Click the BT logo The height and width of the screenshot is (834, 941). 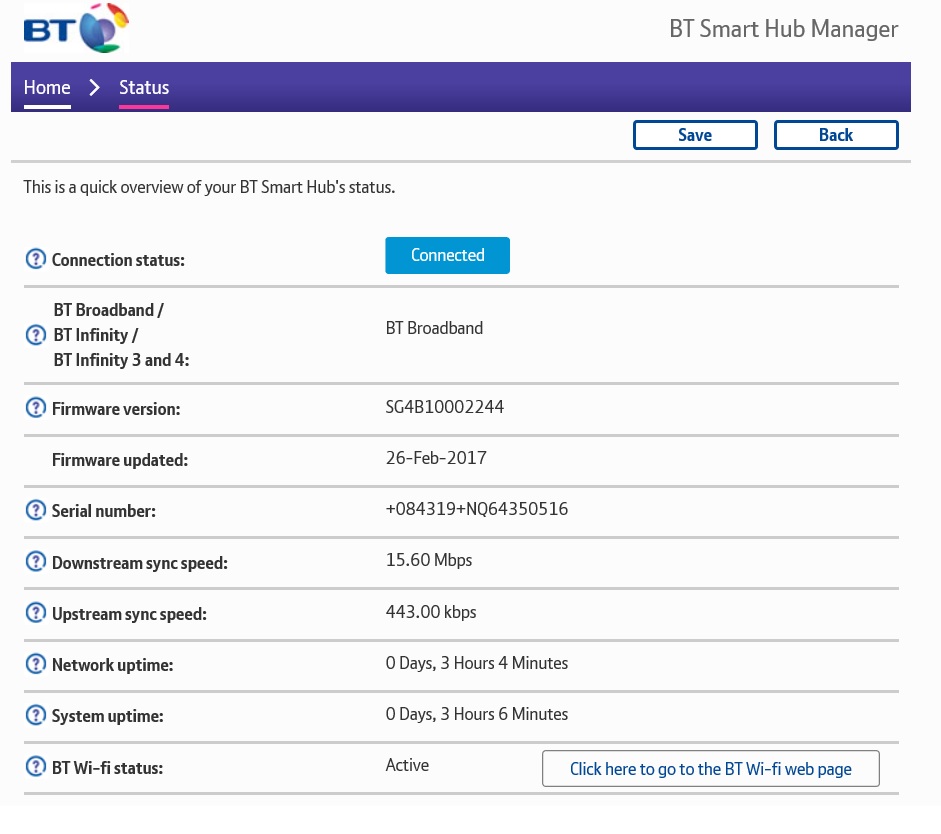click(x=76, y=29)
